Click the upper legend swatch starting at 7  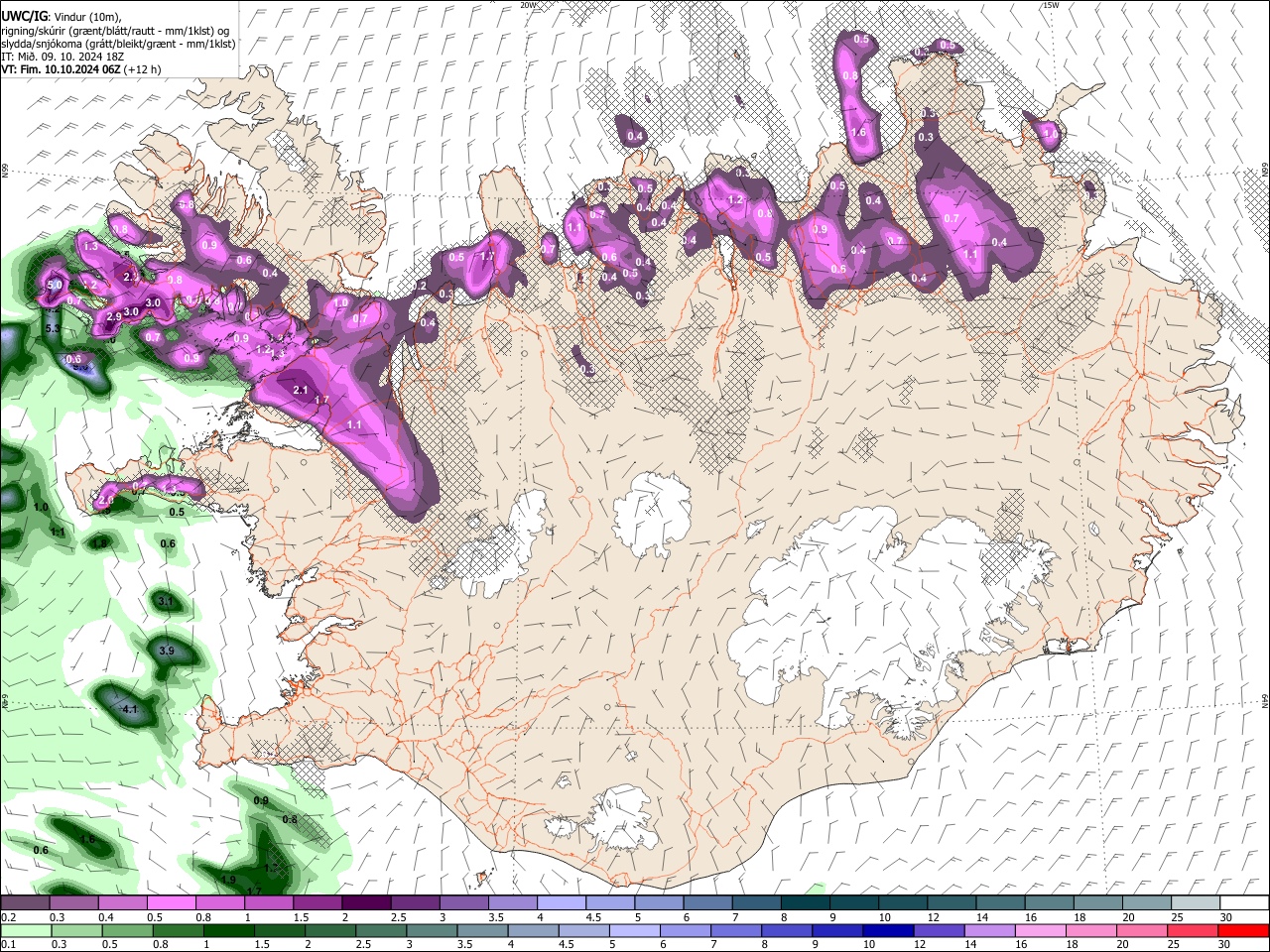pyautogui.click(x=756, y=903)
